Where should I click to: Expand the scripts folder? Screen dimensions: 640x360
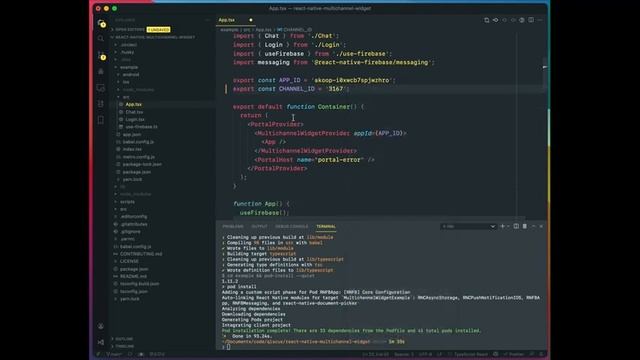(x=127, y=202)
